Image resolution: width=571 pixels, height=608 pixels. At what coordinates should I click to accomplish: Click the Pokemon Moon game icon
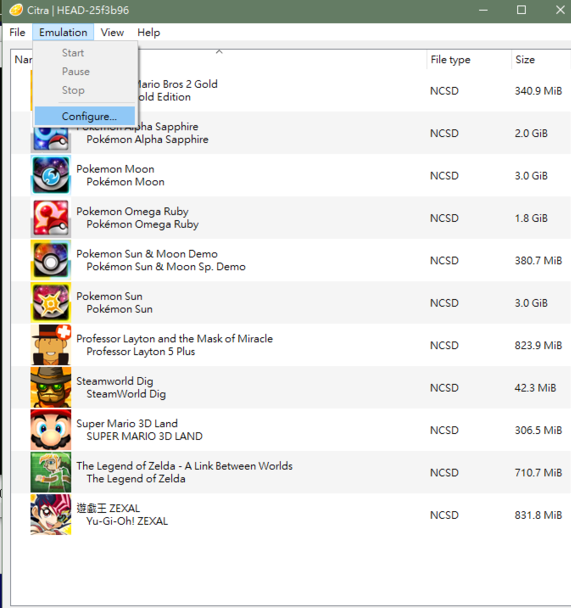click(x=51, y=175)
